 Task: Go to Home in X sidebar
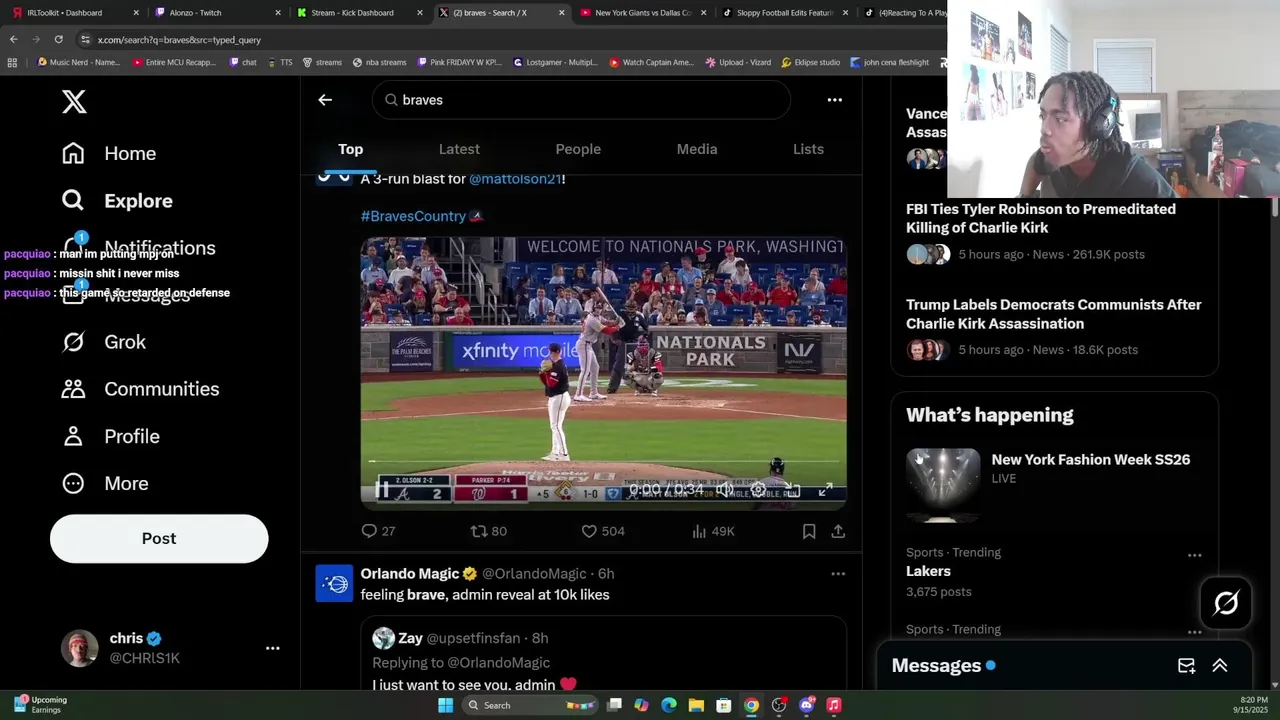(109, 153)
